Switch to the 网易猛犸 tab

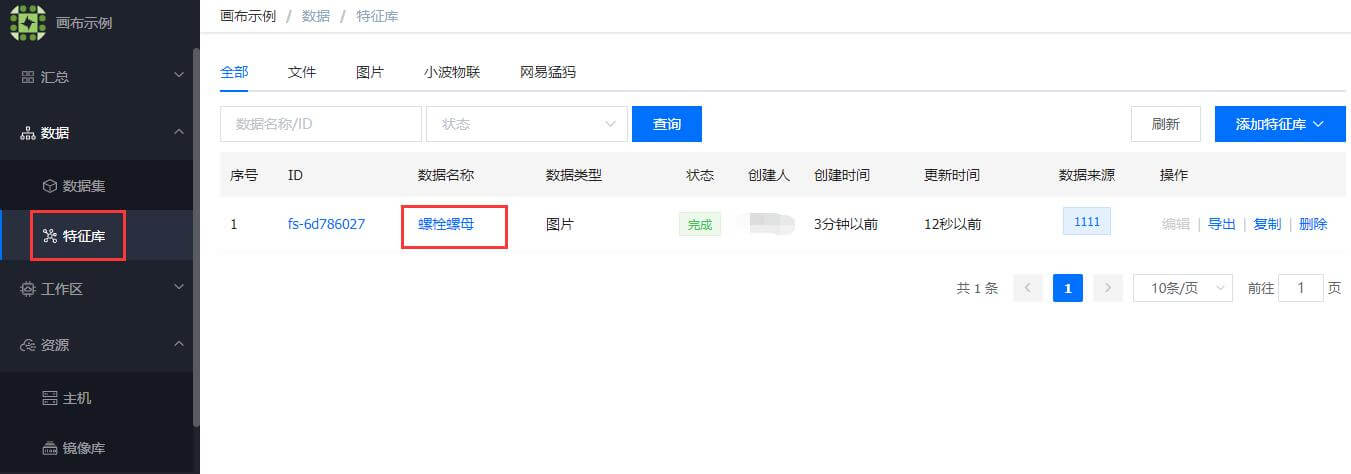[548, 72]
